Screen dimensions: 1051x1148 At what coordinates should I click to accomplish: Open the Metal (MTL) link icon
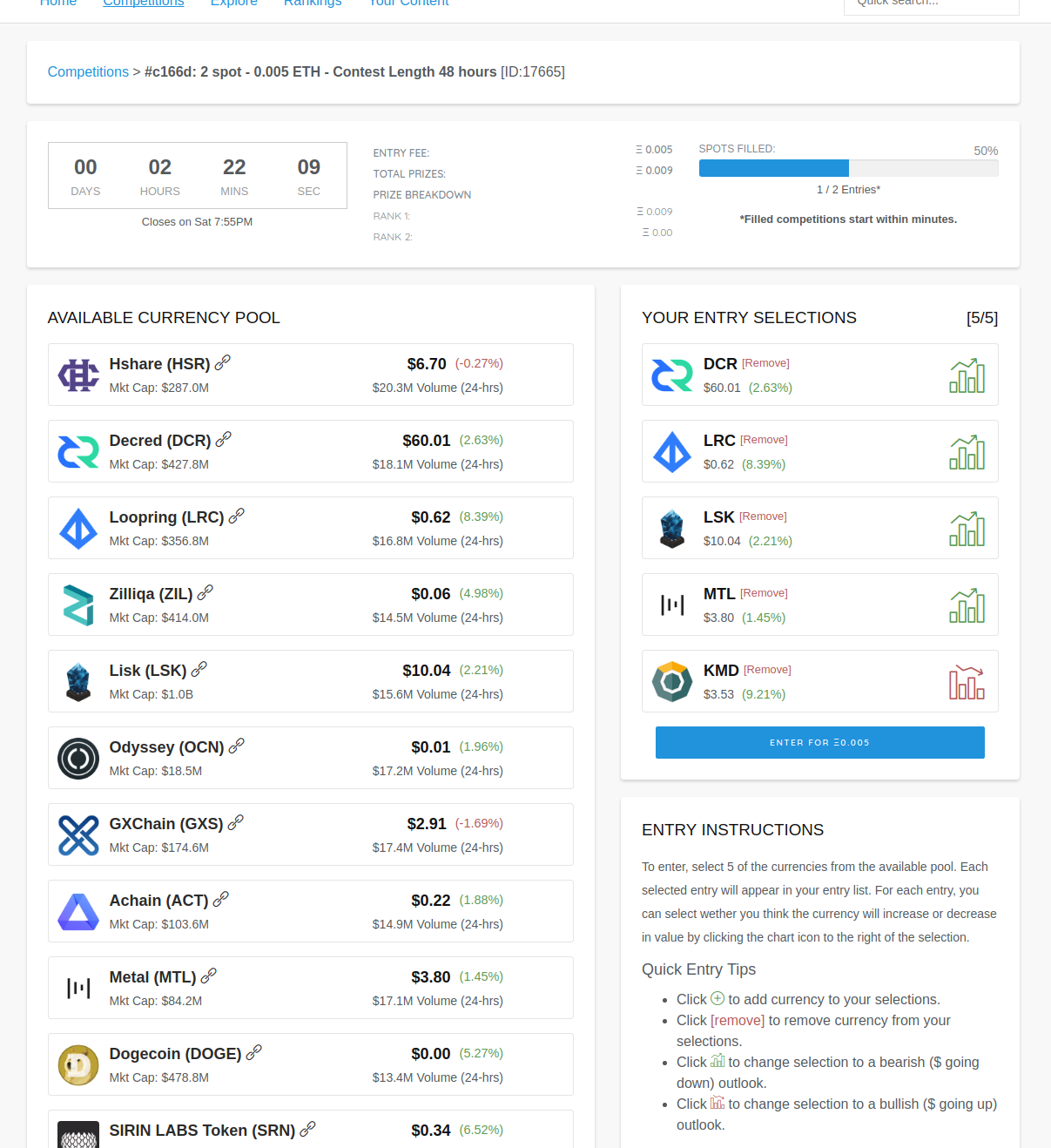coord(209,976)
